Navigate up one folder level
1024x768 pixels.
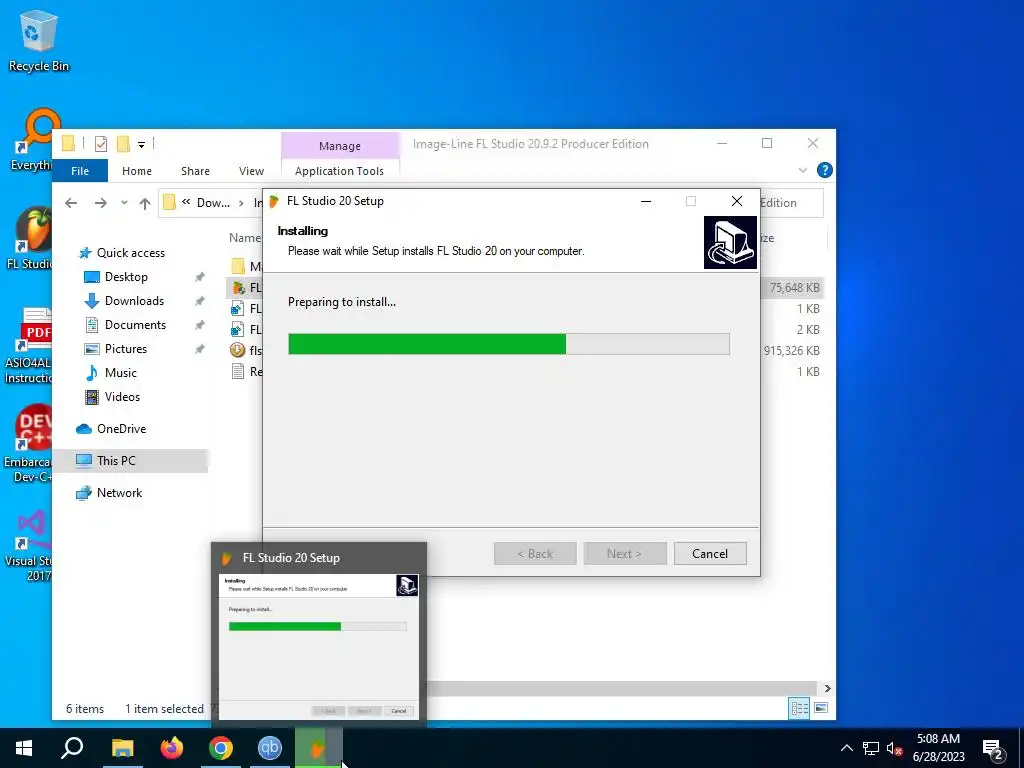pos(145,203)
